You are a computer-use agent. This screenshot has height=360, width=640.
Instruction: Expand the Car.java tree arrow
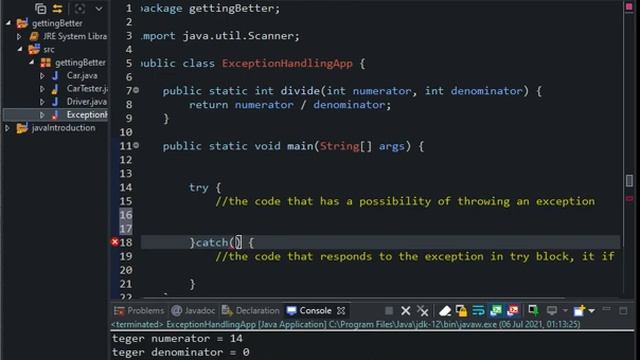pos(42,76)
